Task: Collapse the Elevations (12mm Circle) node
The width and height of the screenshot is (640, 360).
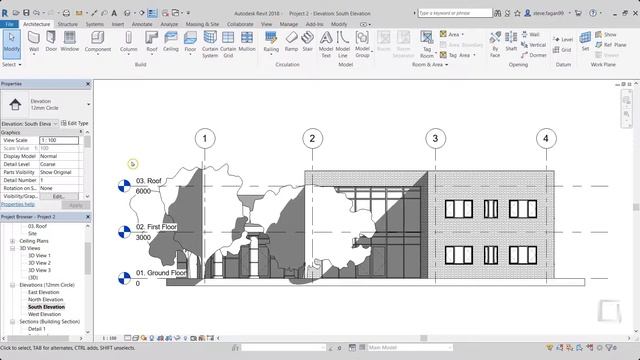Action: [x=13, y=285]
